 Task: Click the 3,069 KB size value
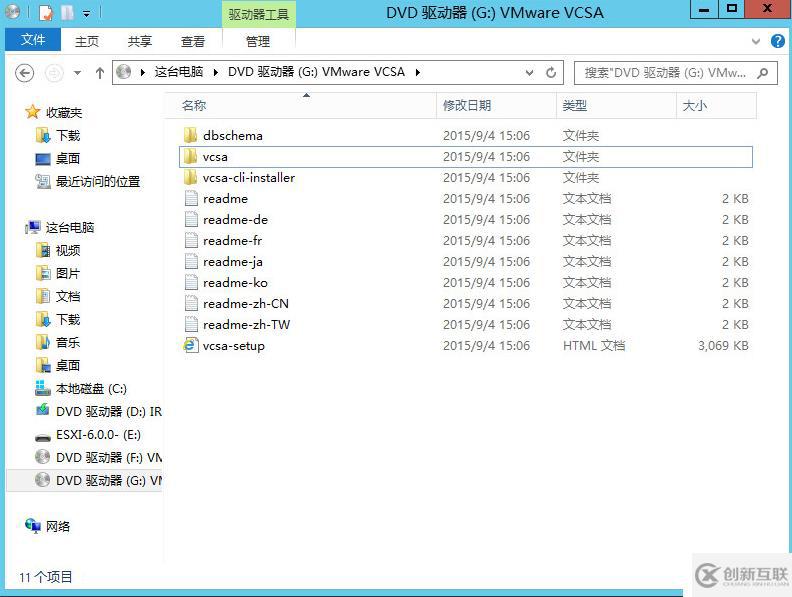[723, 345]
